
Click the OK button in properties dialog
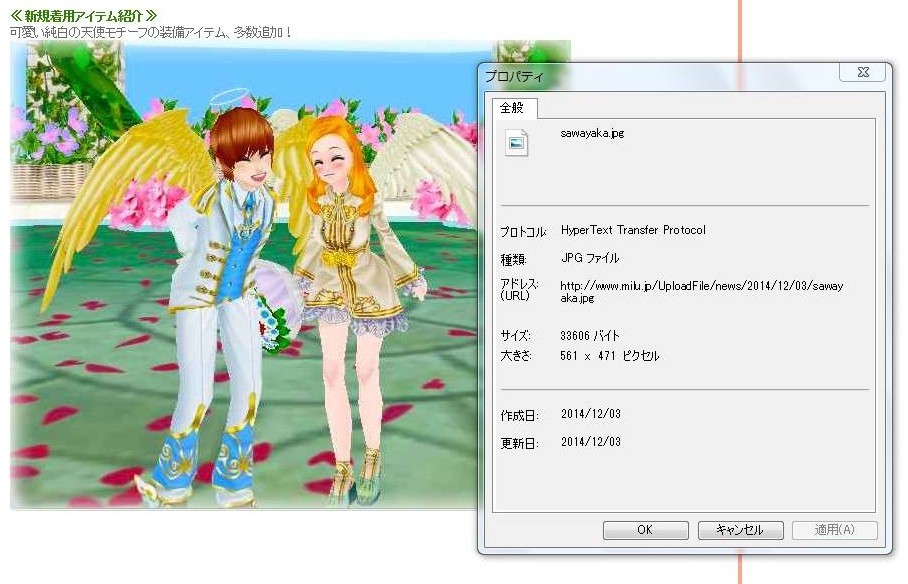point(645,530)
